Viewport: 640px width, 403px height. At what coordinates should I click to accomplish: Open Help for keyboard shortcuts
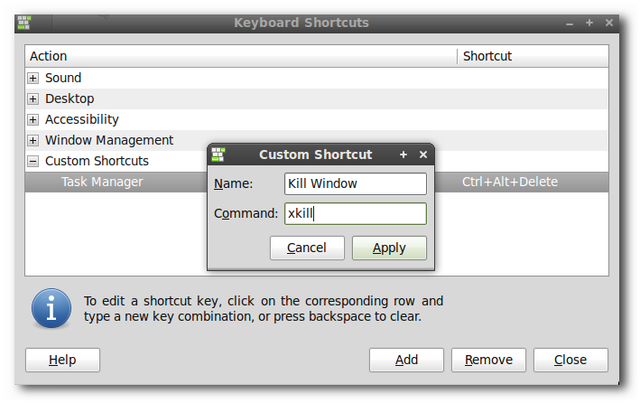pyautogui.click(x=62, y=360)
